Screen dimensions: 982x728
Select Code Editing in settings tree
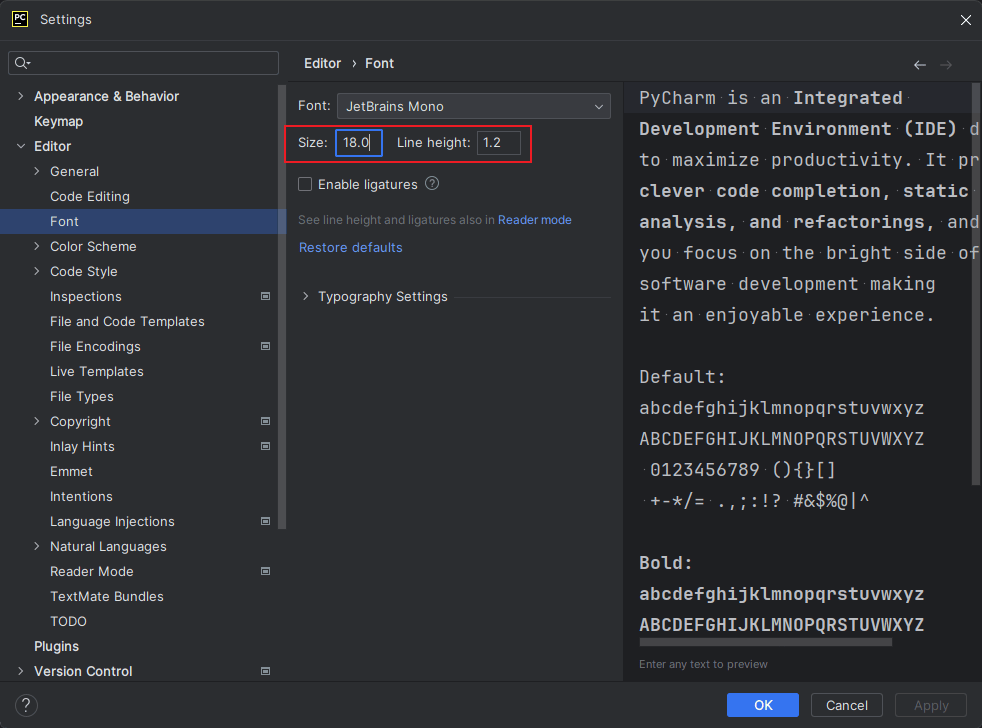90,197
